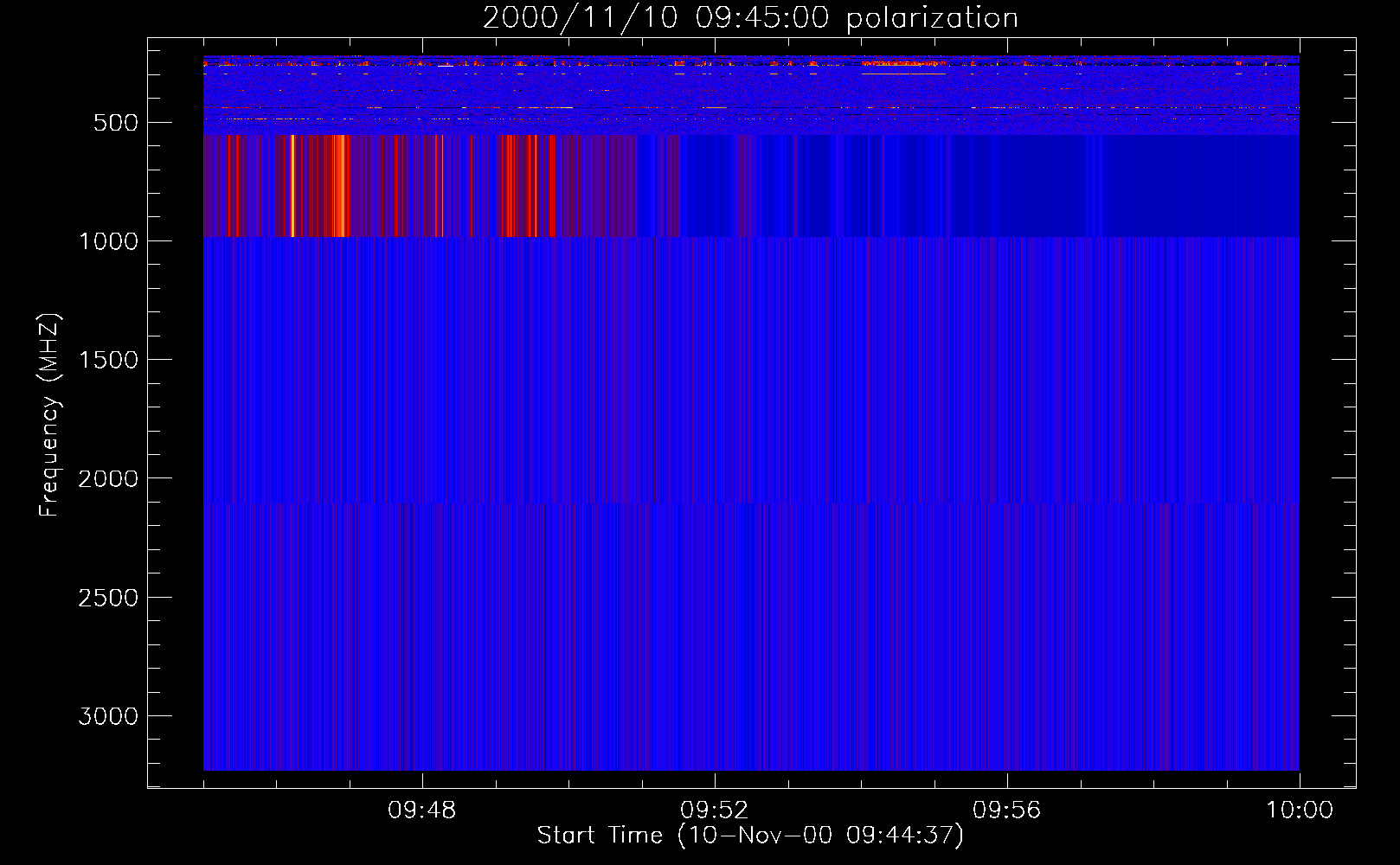Click the 3000 frequency tick label

pyautogui.click(x=108, y=716)
